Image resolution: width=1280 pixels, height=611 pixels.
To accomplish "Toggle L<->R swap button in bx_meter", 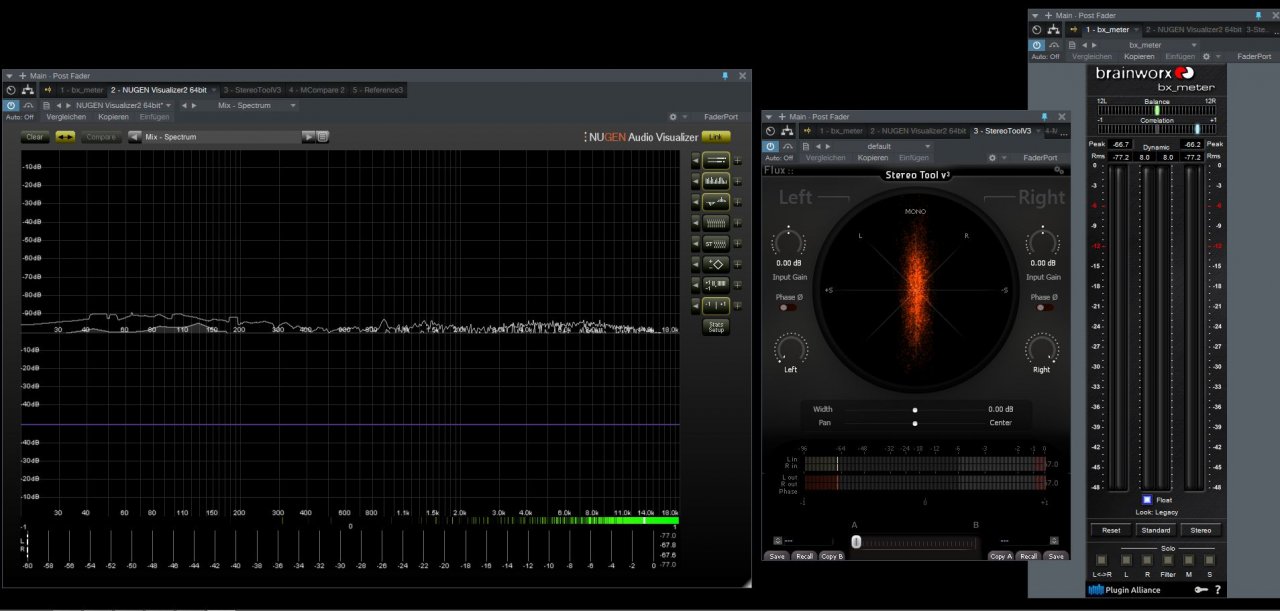I will 1101,561.
